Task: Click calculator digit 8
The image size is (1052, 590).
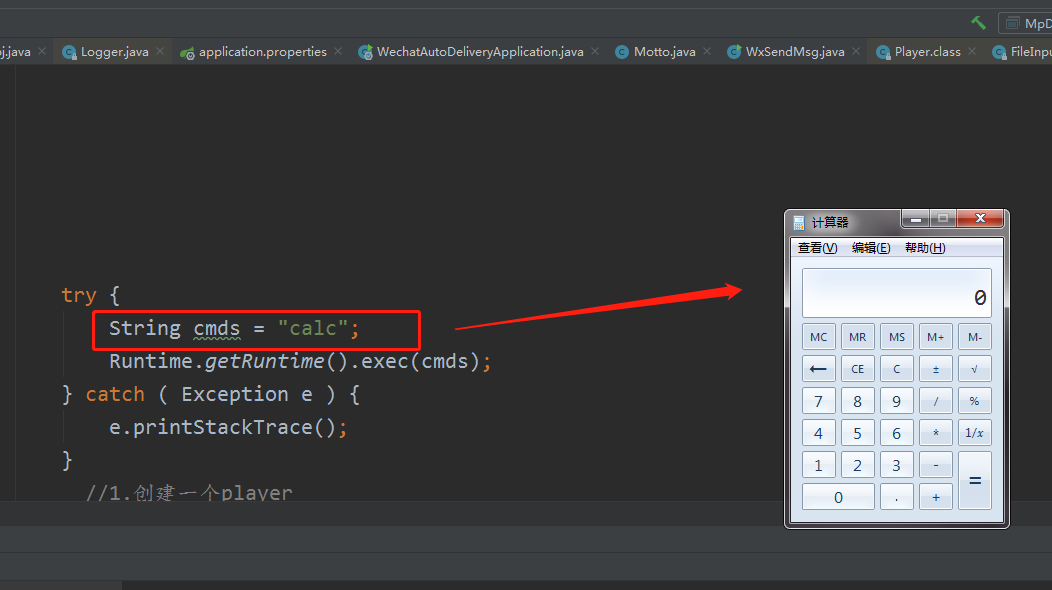Action: (x=857, y=401)
